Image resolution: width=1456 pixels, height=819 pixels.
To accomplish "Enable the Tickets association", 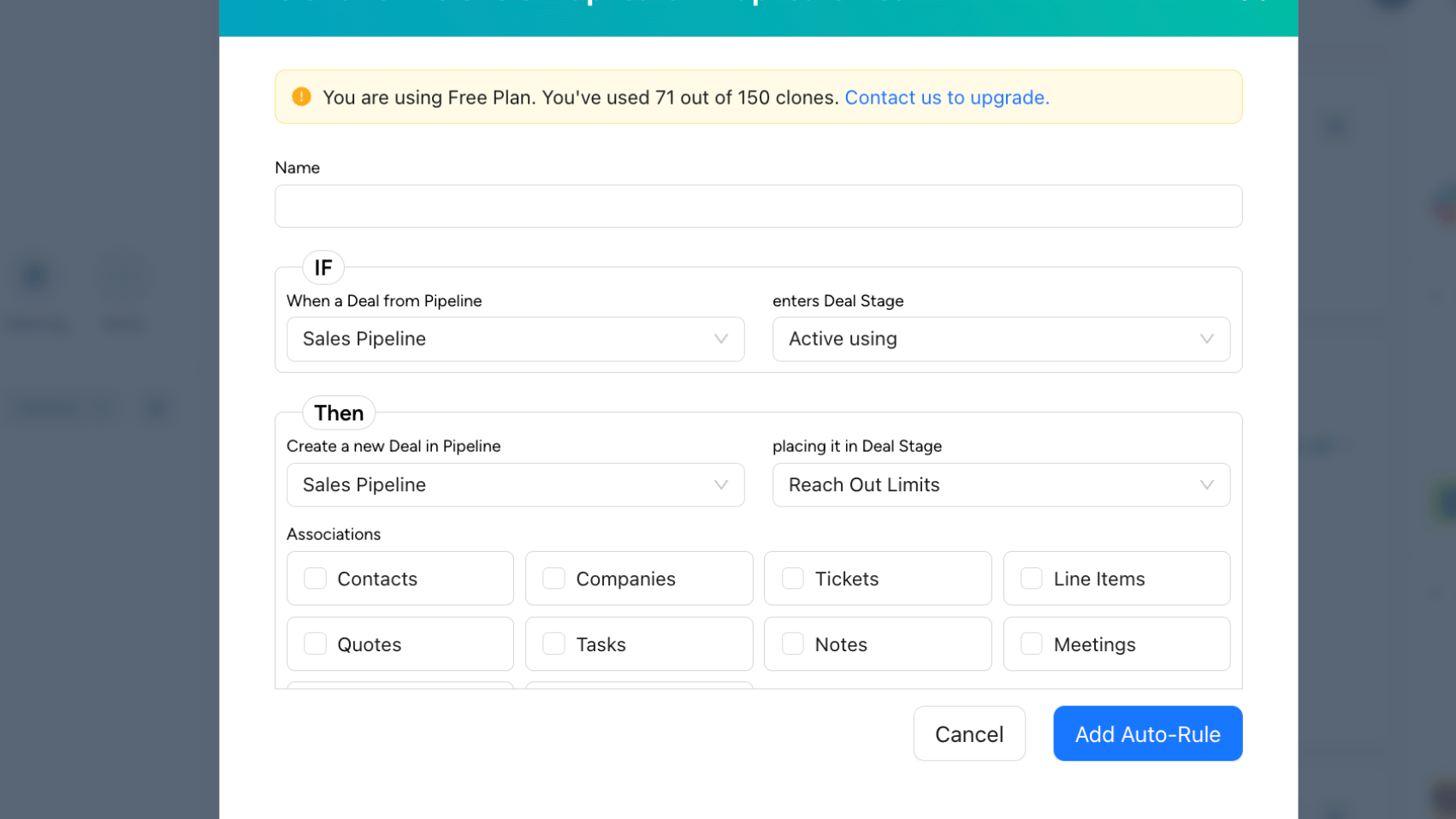I will pyautogui.click(x=792, y=579).
